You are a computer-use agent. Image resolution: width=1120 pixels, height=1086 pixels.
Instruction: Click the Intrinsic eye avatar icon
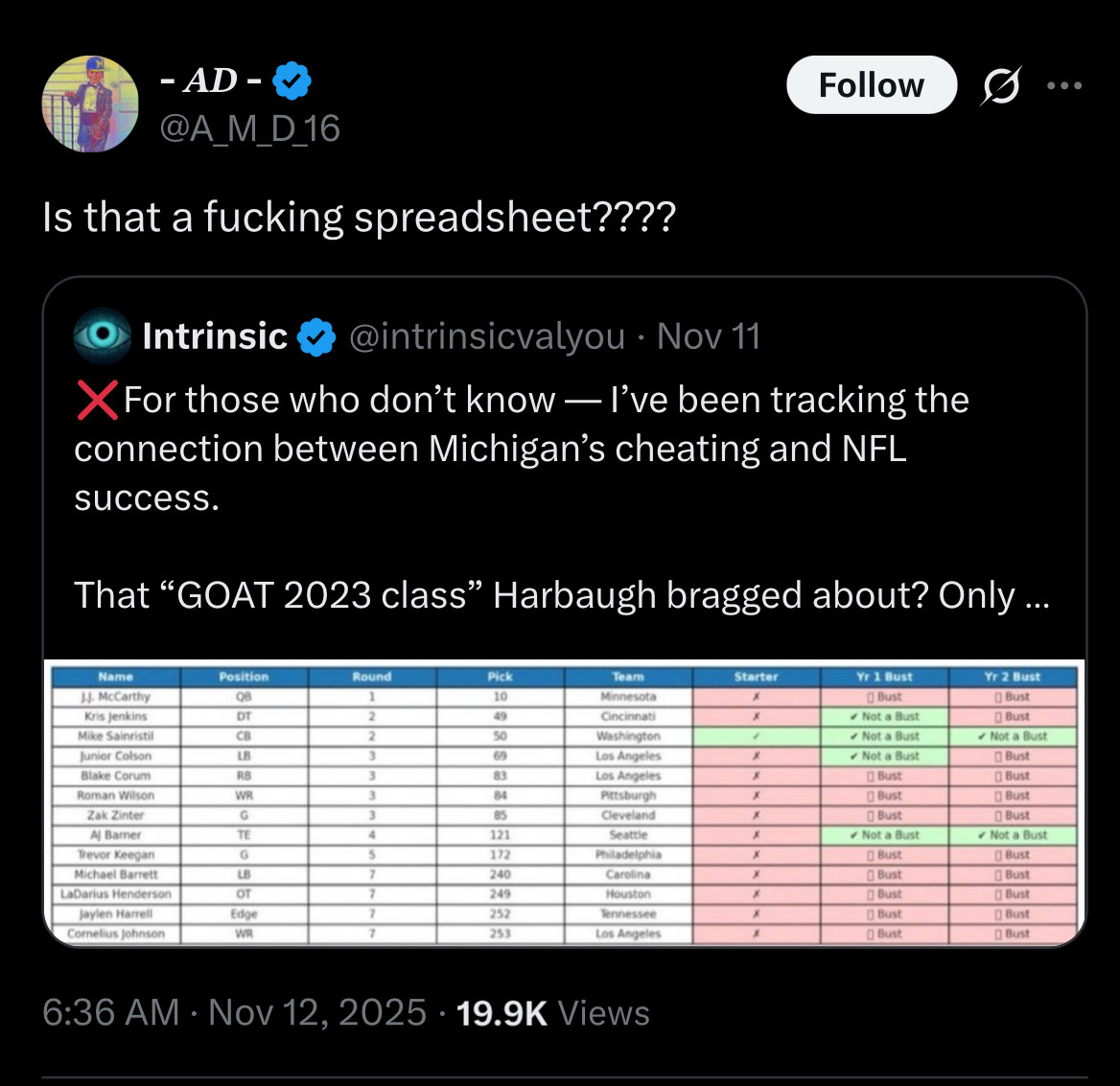pyautogui.click(x=103, y=335)
